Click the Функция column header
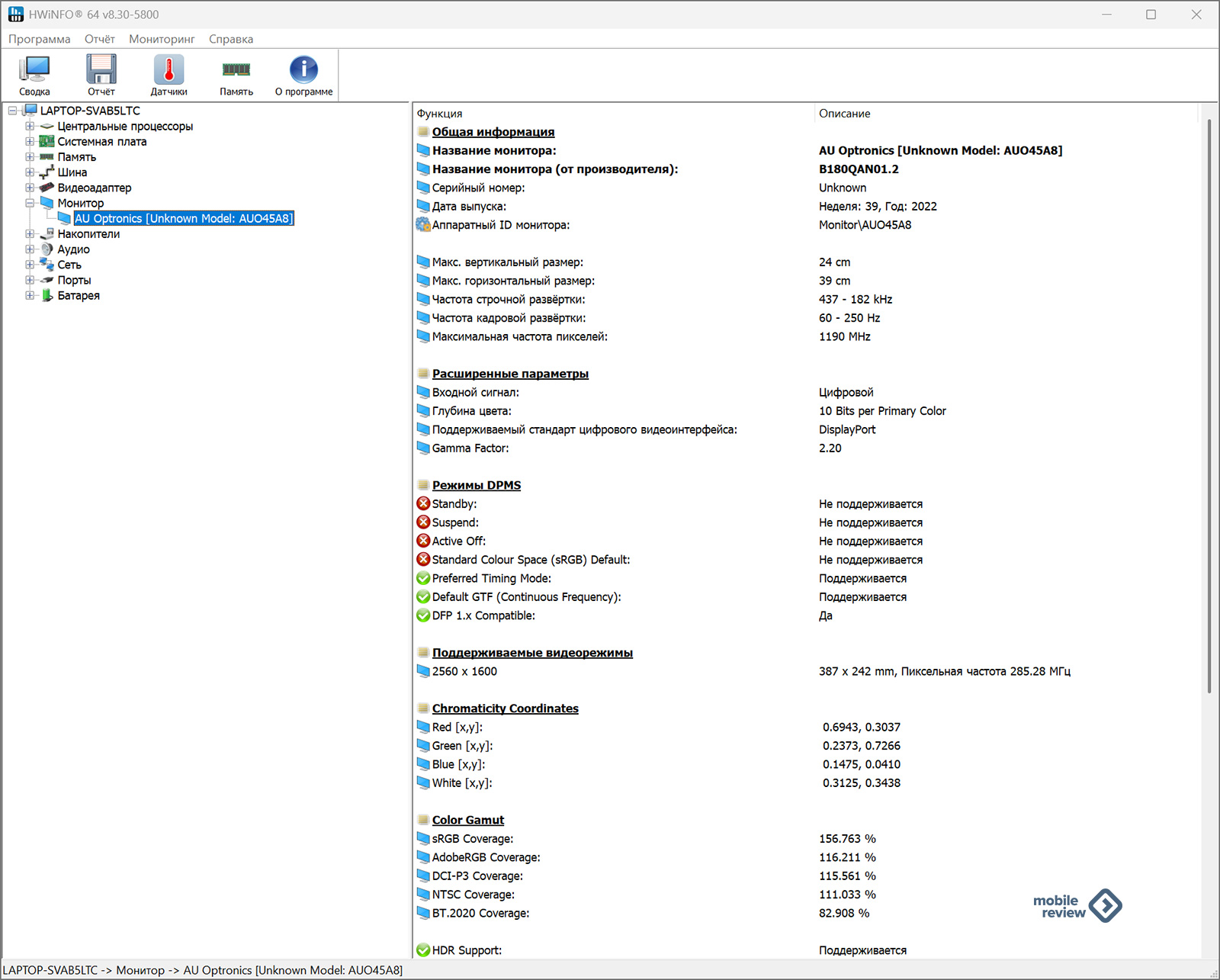Screen dimensions: 1220x980 tap(440, 114)
